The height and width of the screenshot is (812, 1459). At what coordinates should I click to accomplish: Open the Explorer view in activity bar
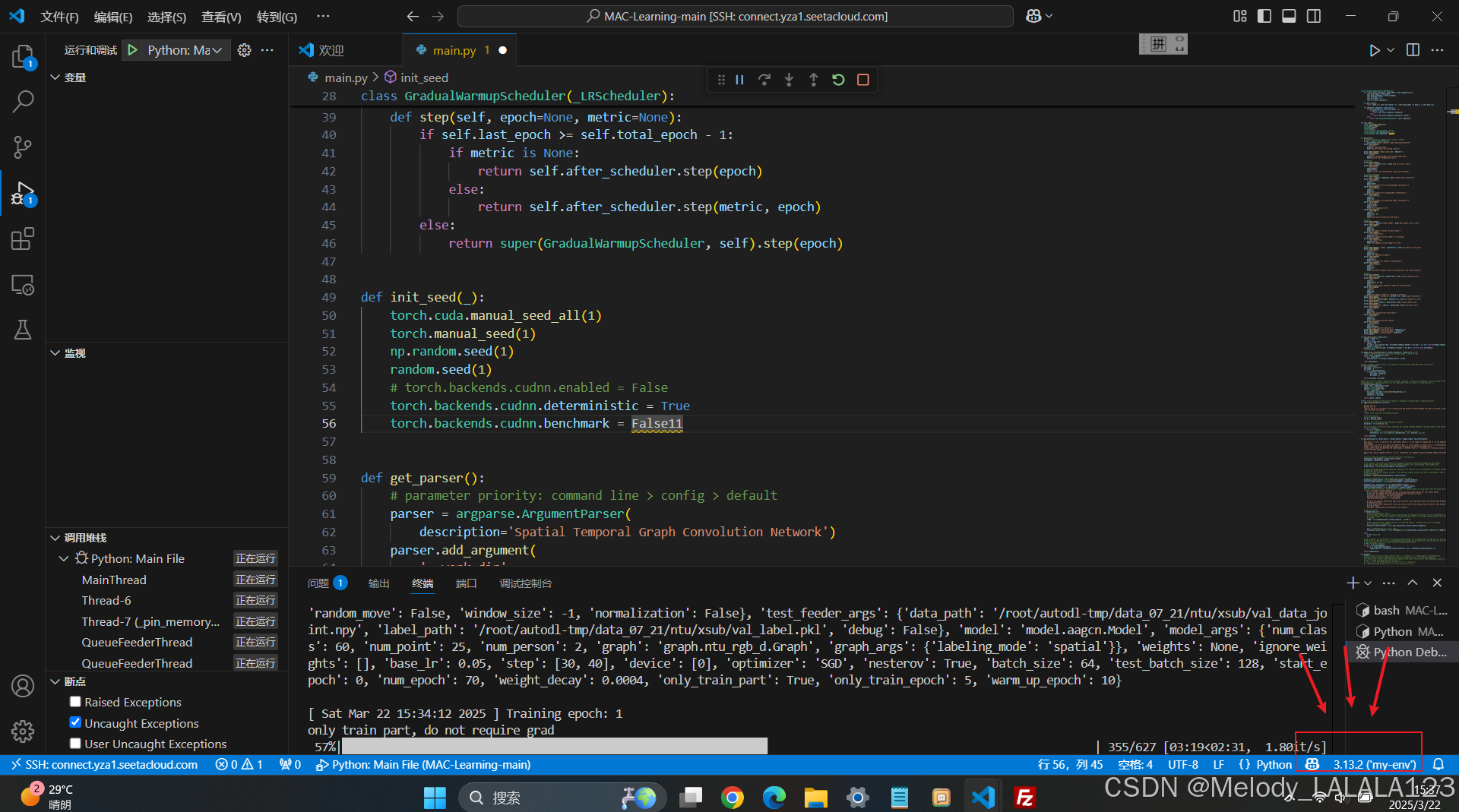point(23,56)
